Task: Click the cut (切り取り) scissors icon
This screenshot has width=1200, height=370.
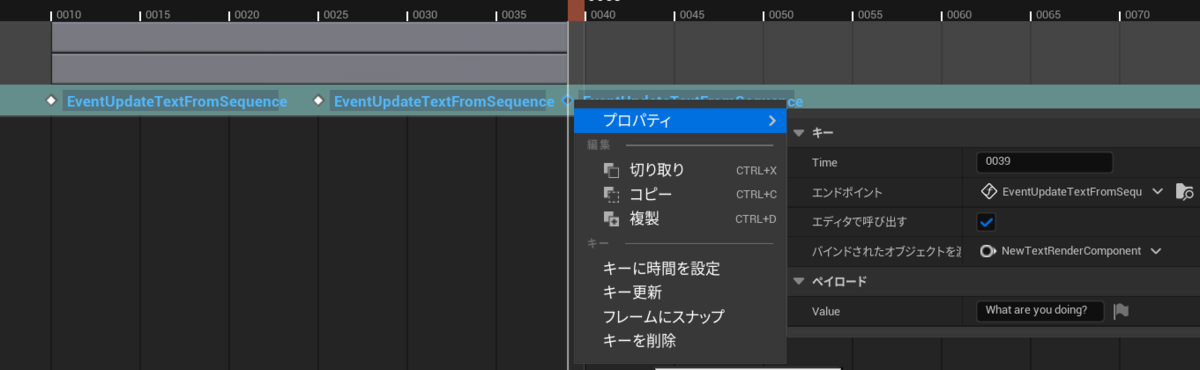Action: (x=611, y=170)
